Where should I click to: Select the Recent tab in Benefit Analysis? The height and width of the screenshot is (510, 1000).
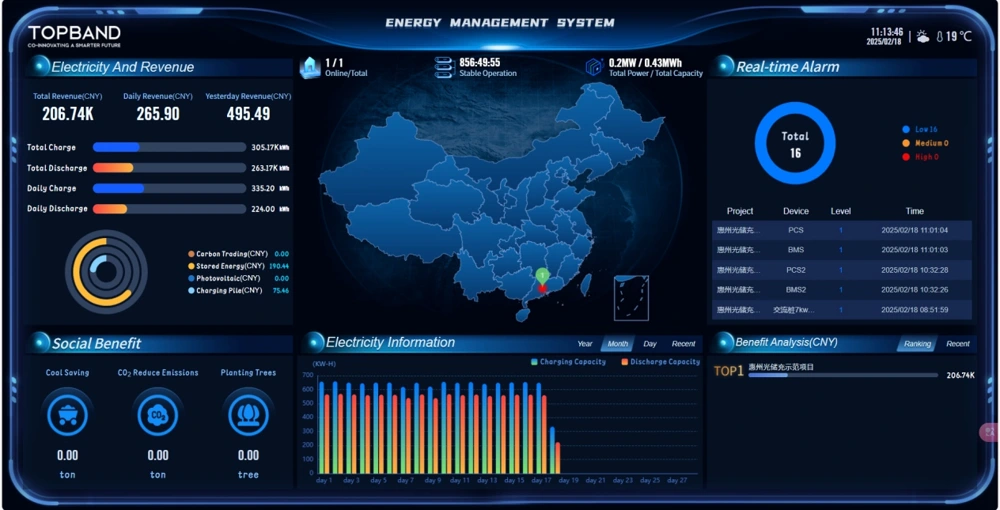tap(958, 344)
